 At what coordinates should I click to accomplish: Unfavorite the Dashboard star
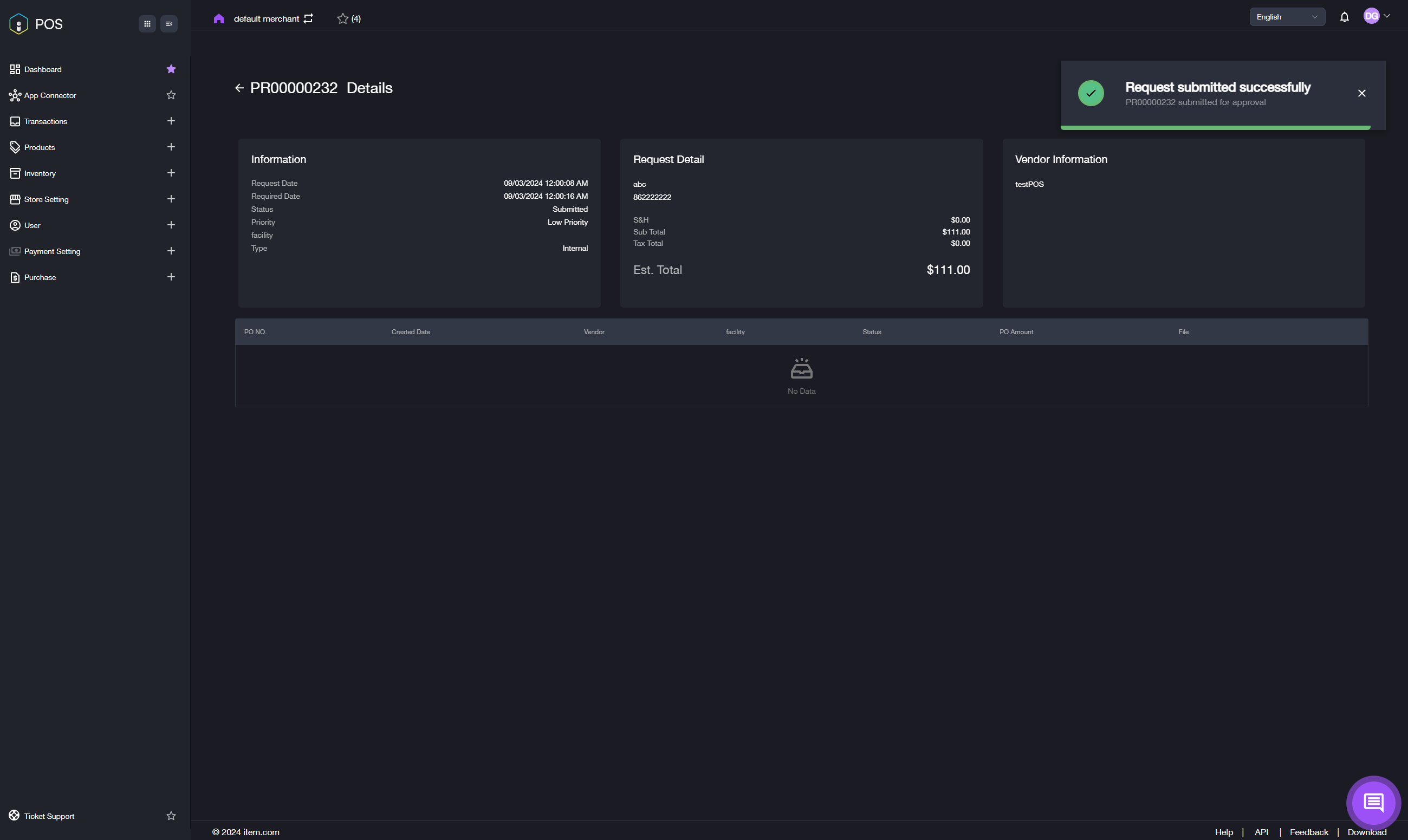point(171,69)
